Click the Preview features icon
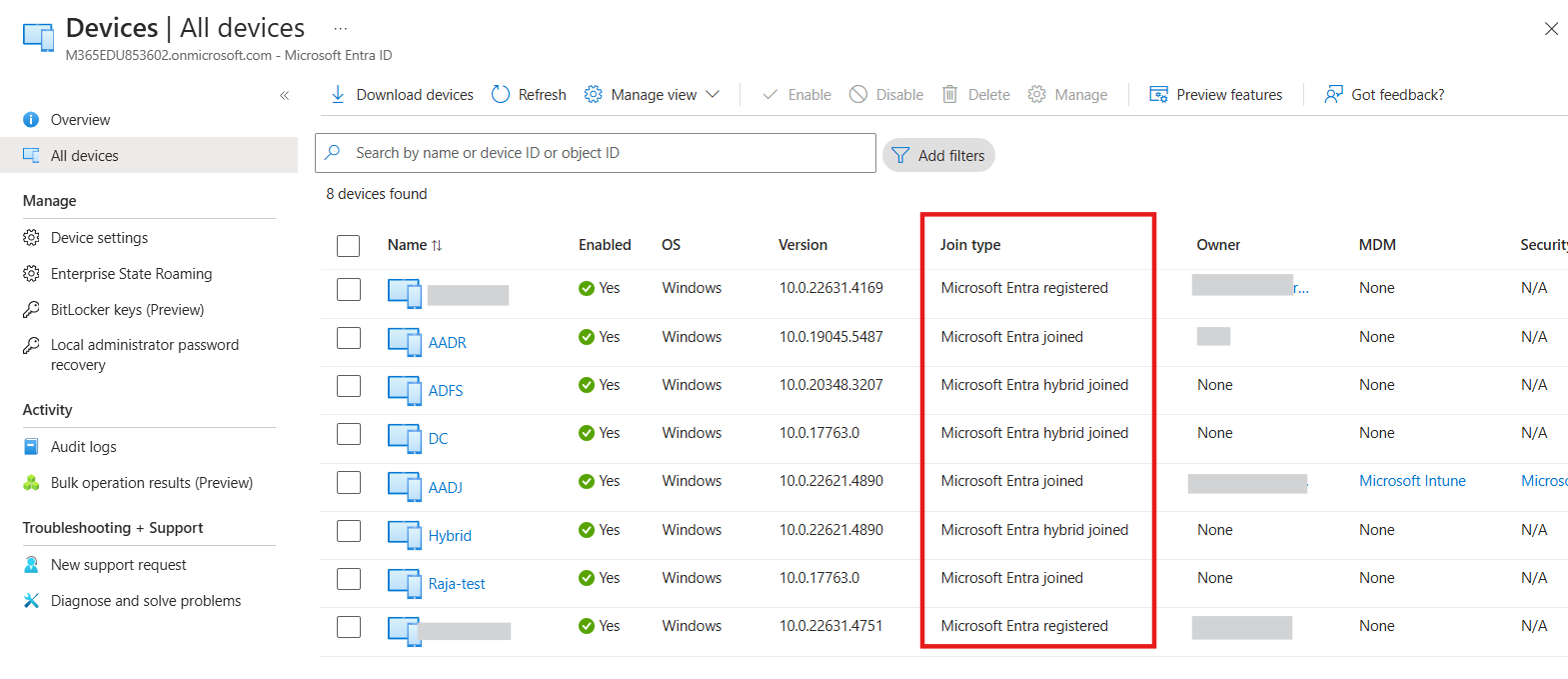The image size is (1568, 679). [1159, 94]
